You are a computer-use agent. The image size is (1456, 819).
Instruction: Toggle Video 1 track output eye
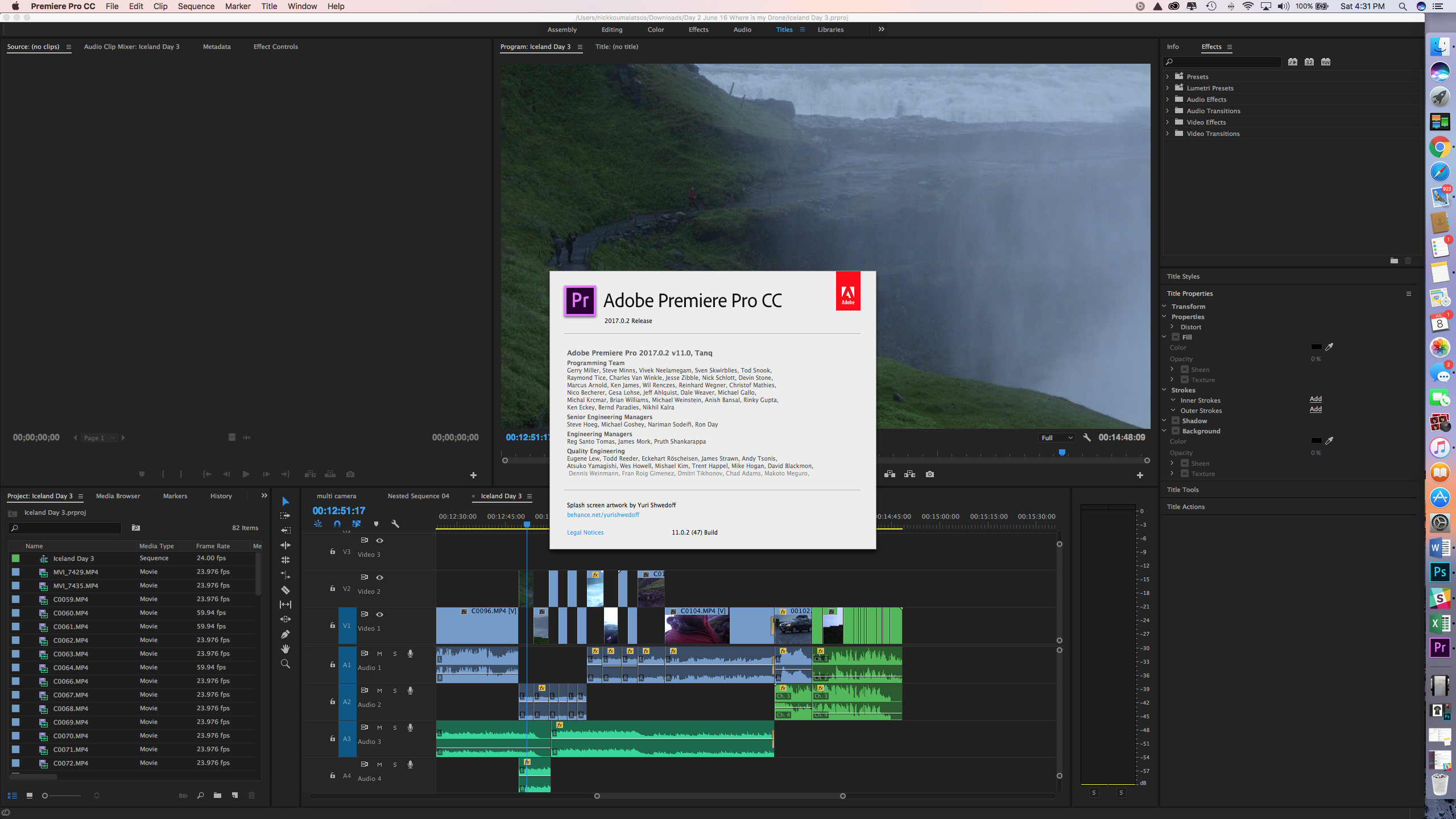[379, 614]
